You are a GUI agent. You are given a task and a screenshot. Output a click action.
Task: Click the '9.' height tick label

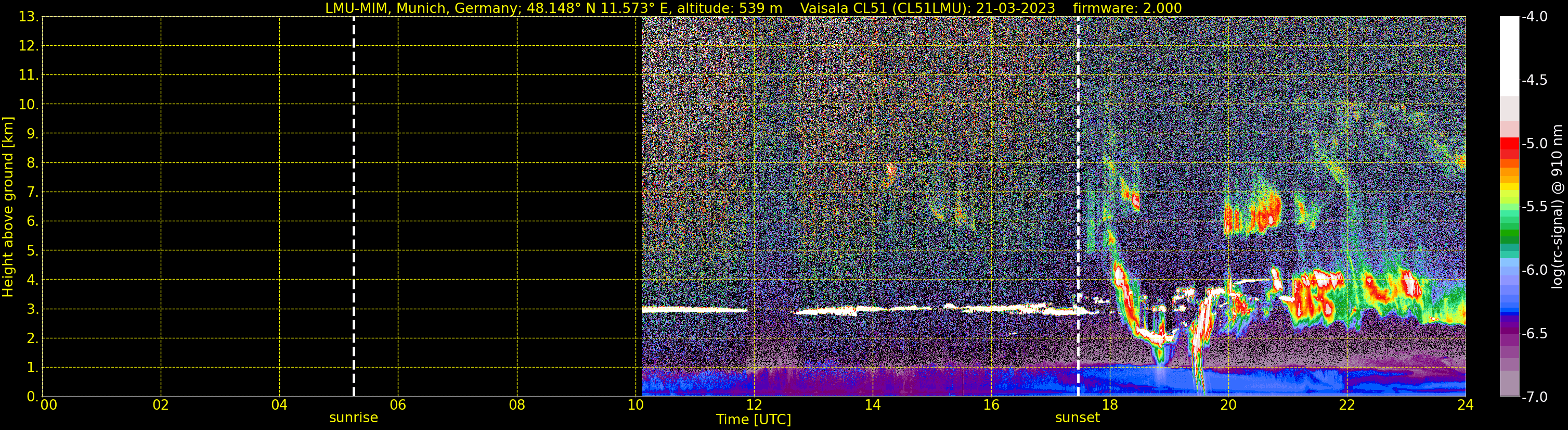point(33,133)
